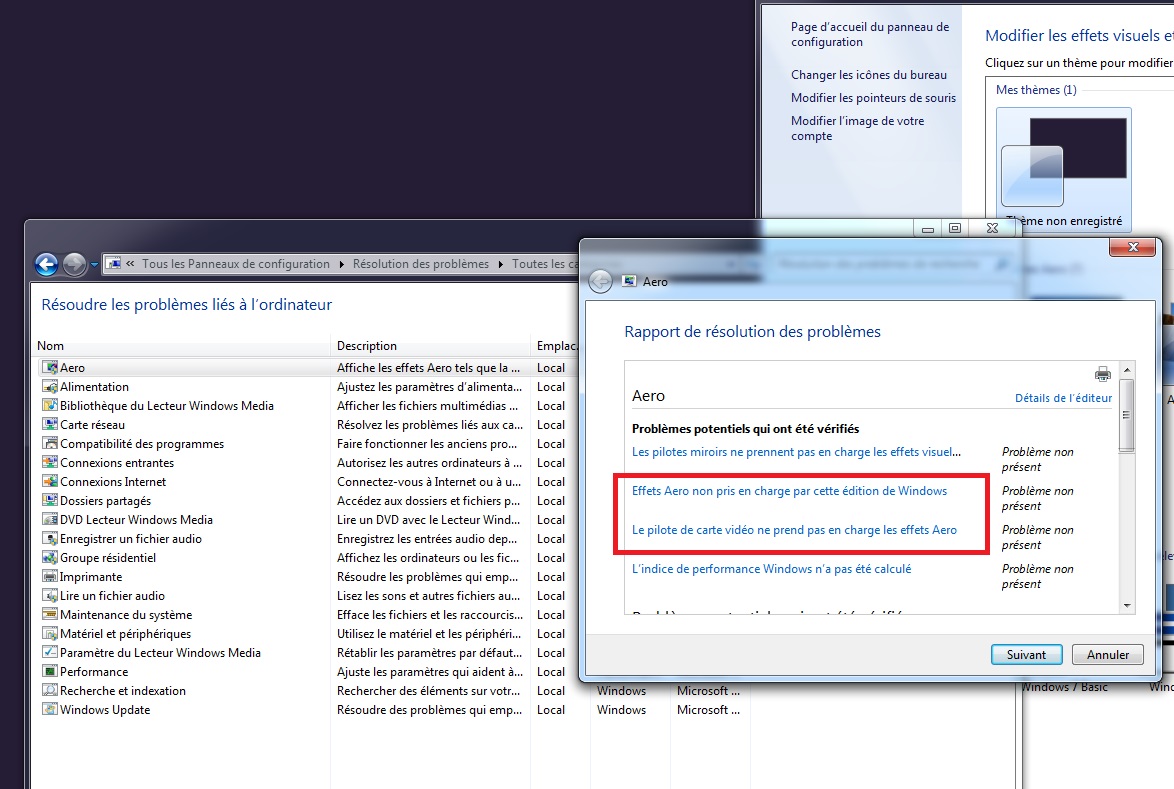This screenshot has height=789, width=1174.
Task: Click the Connexions Internet icon
Action: 50,481
